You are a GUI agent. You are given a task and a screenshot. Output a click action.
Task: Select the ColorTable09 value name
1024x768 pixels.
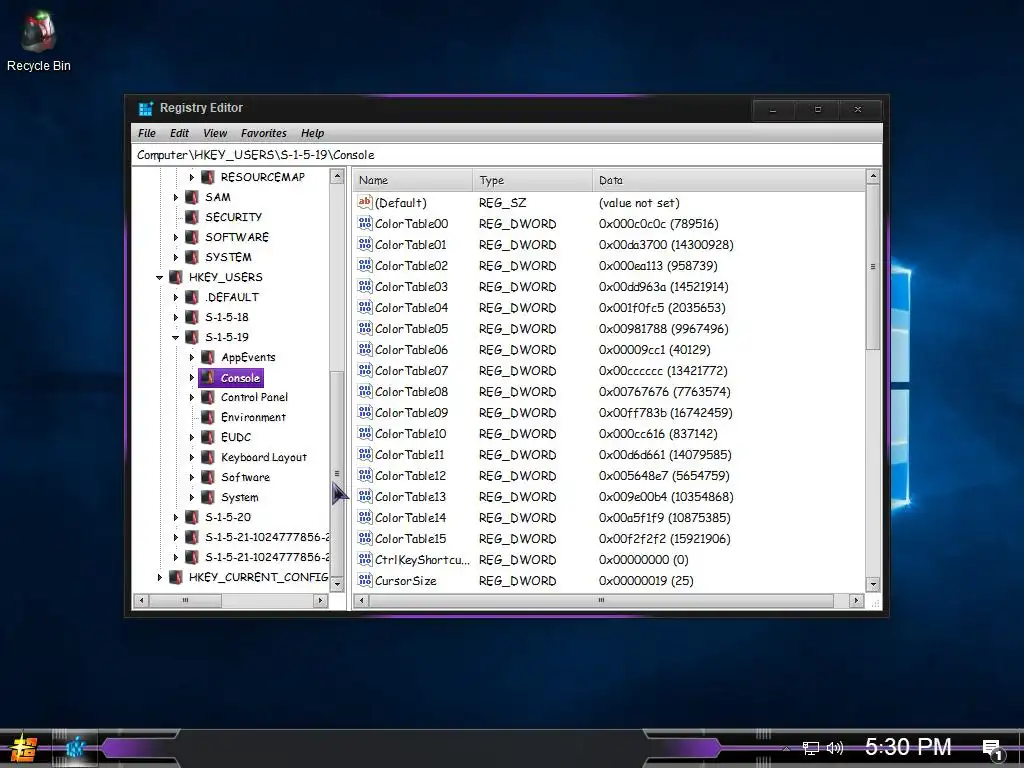(x=411, y=413)
